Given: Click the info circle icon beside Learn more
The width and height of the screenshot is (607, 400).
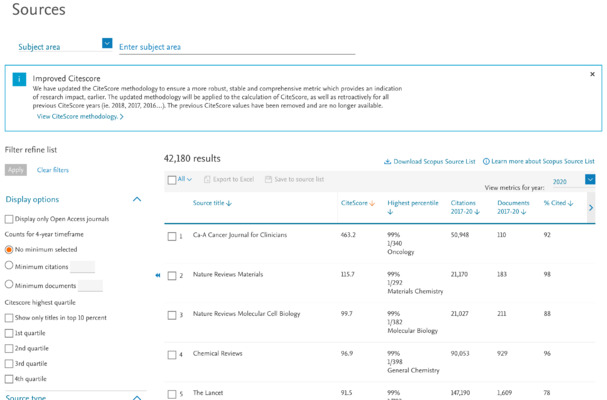Looking at the screenshot, I should [486, 161].
